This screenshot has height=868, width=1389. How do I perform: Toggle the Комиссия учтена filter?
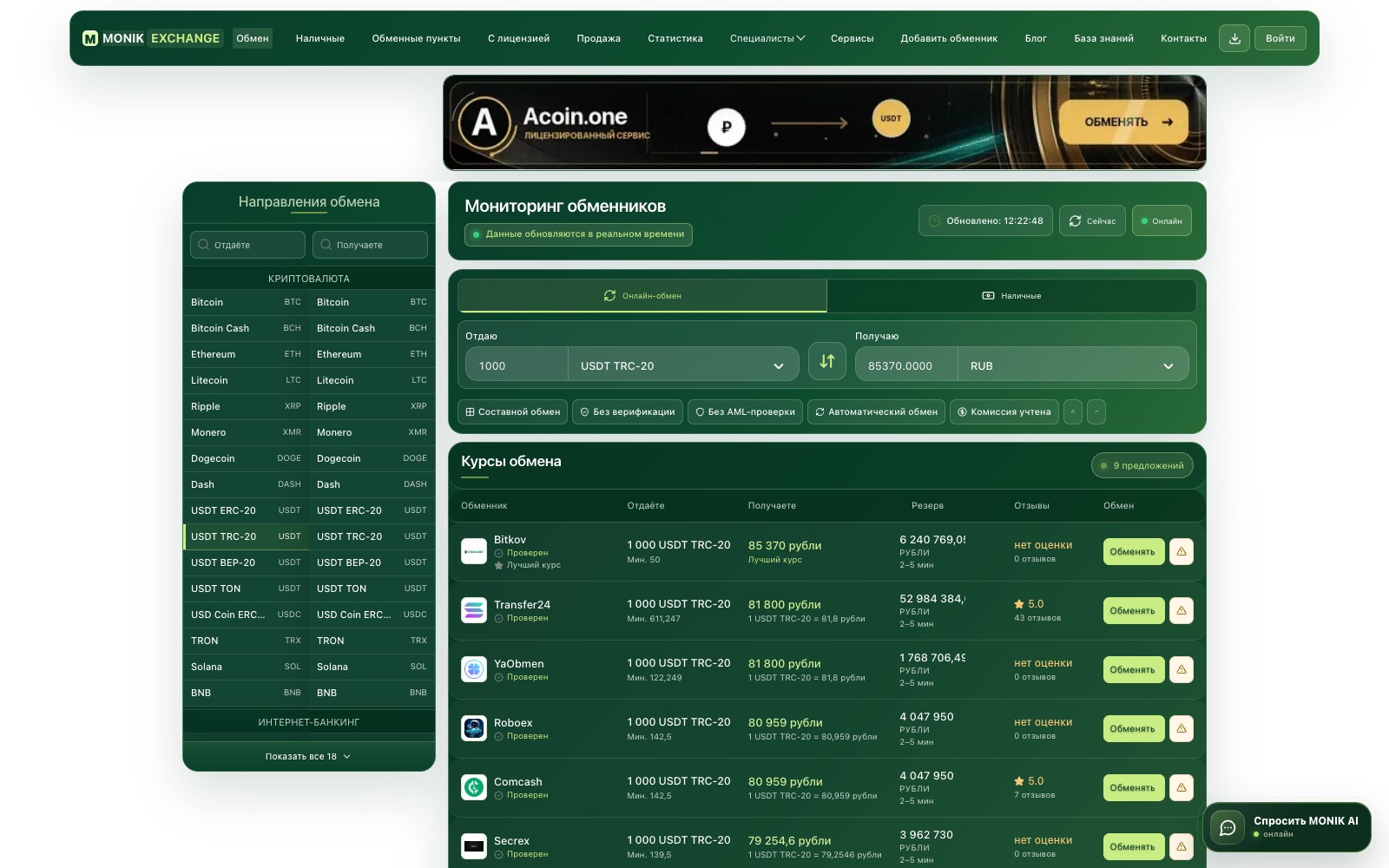(1004, 411)
